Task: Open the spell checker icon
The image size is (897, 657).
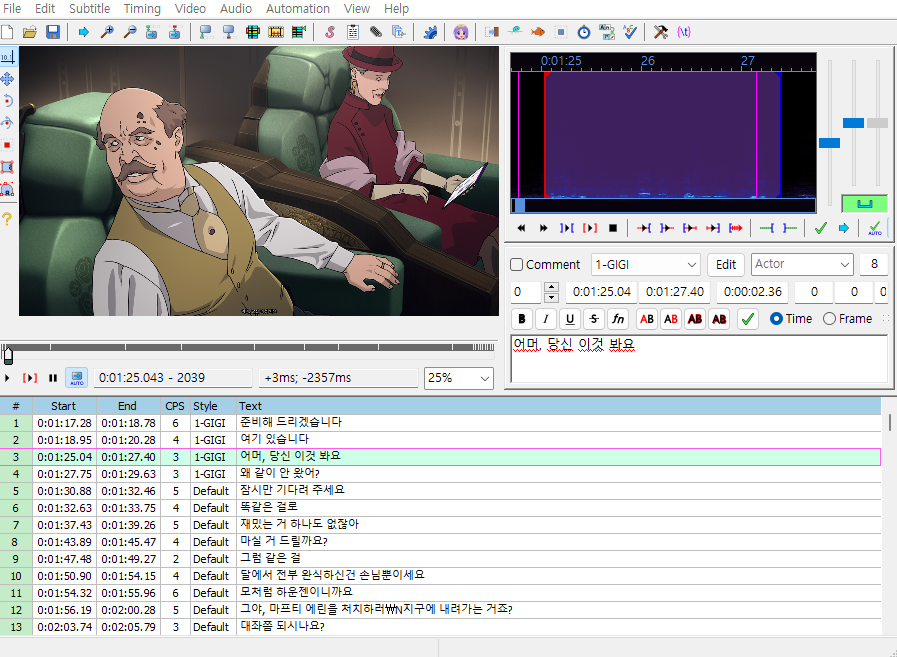Action: pyautogui.click(x=630, y=32)
